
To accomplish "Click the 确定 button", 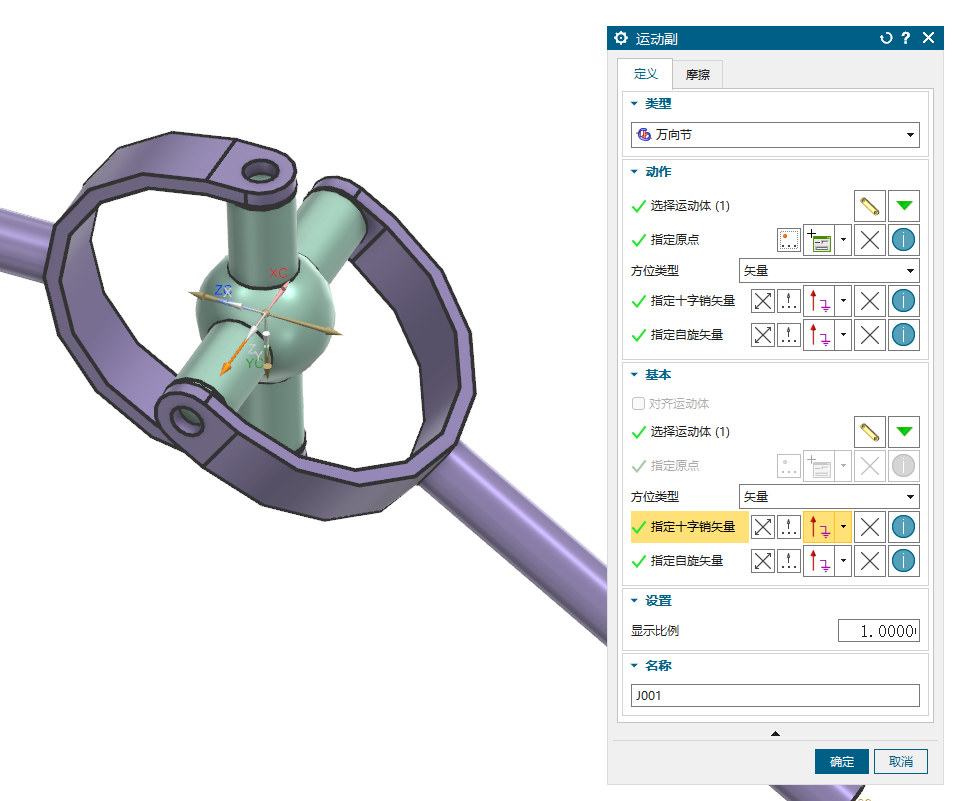I will pyautogui.click(x=841, y=761).
